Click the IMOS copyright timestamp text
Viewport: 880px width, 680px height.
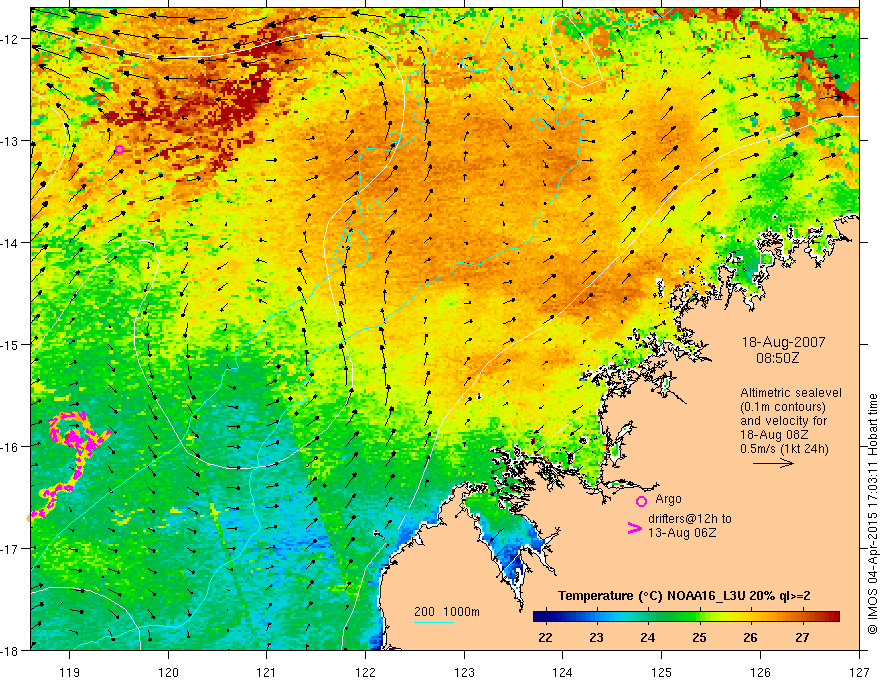[872, 513]
